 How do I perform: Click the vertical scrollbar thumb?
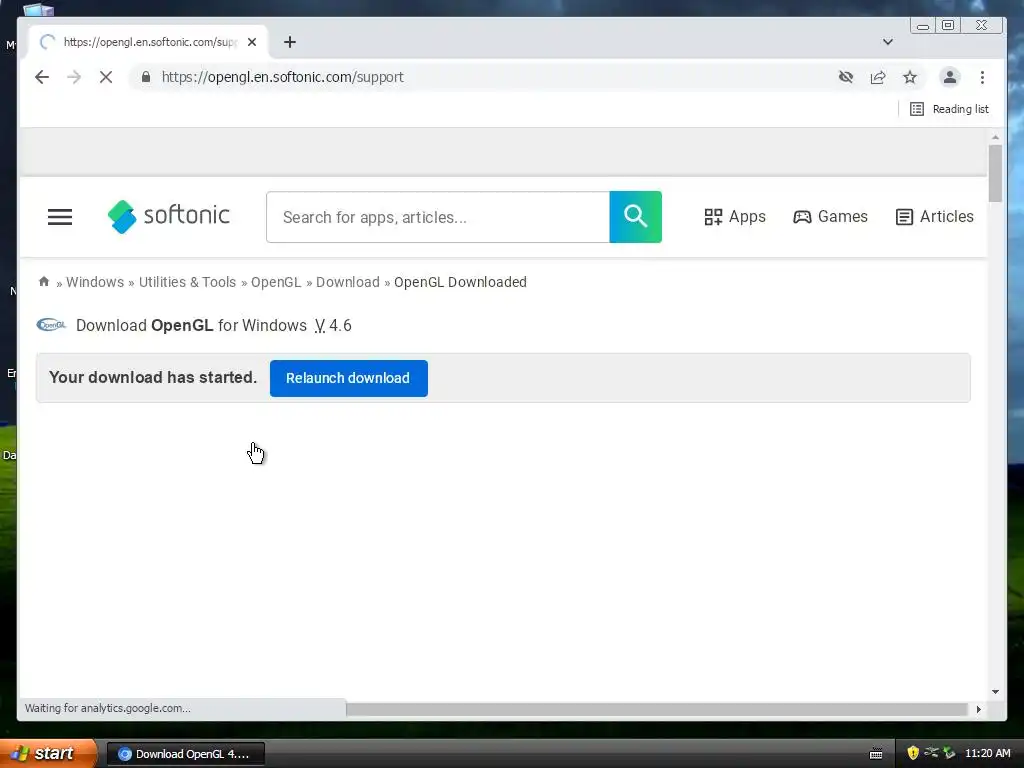(995, 174)
